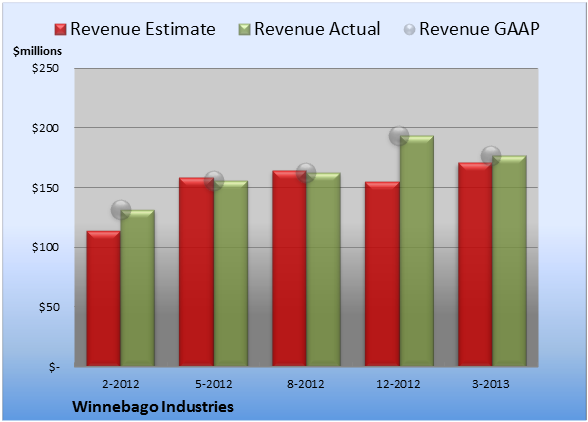This screenshot has height=422, width=588.
Task: Click the red Revenue Estimate legend swatch
Action: (60, 30)
